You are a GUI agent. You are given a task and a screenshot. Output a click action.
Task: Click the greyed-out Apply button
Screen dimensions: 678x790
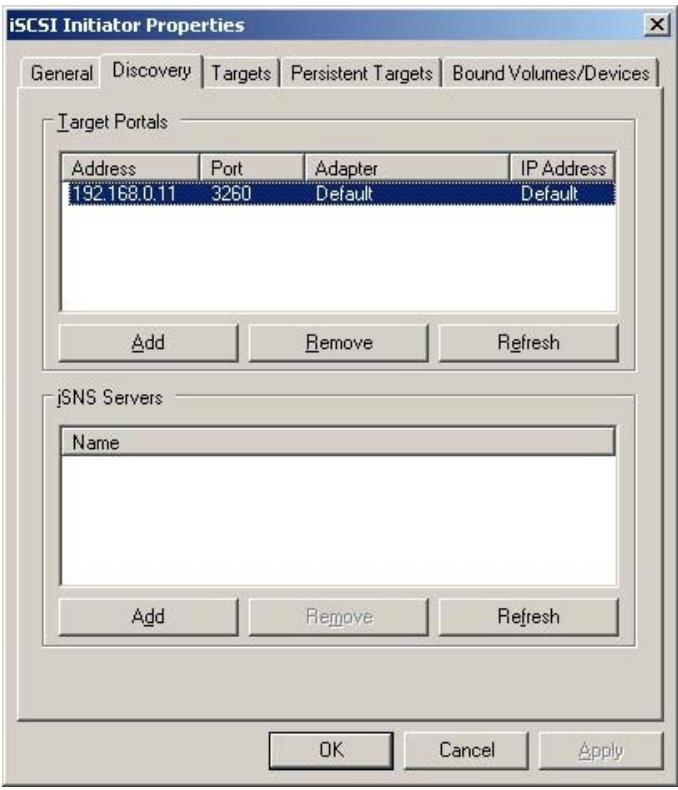pyautogui.click(x=601, y=750)
